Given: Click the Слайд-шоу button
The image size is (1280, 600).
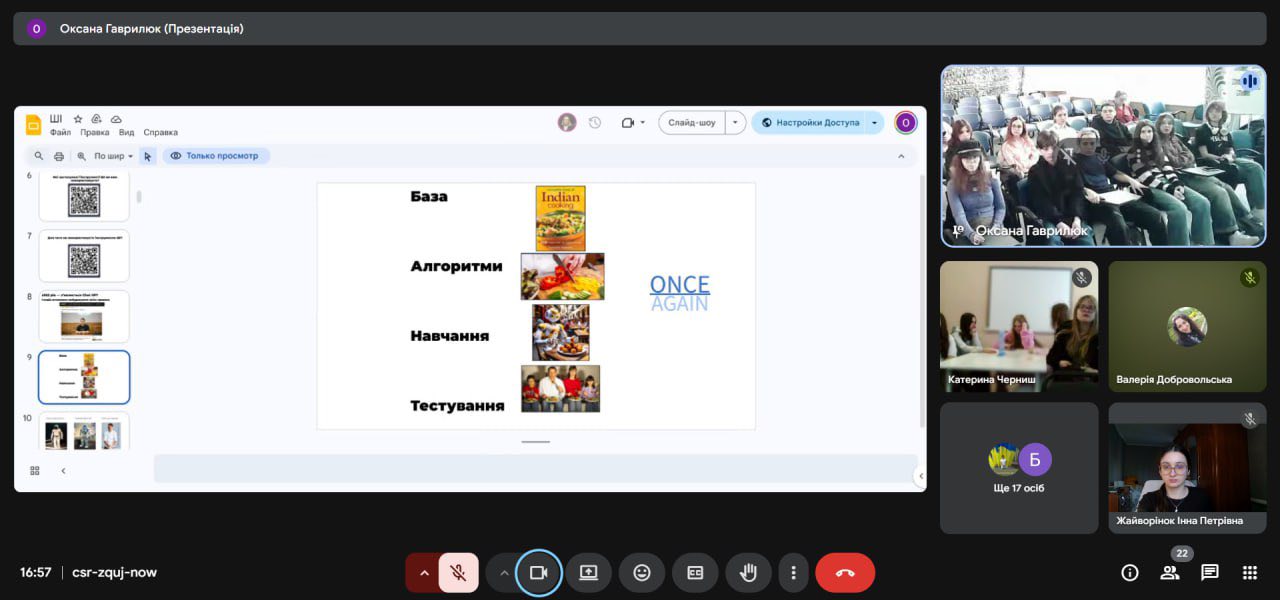Looking at the screenshot, I should 692,123.
